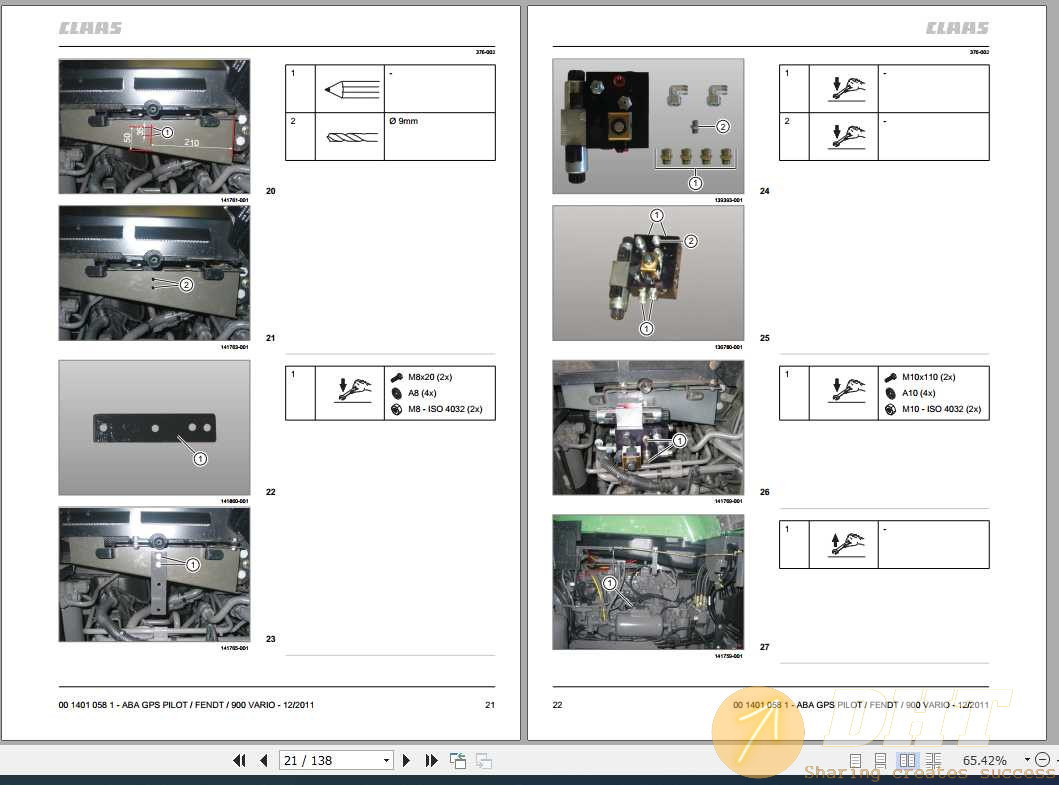
Task: Switch to continuous page scrolling view
Action: click(880, 761)
